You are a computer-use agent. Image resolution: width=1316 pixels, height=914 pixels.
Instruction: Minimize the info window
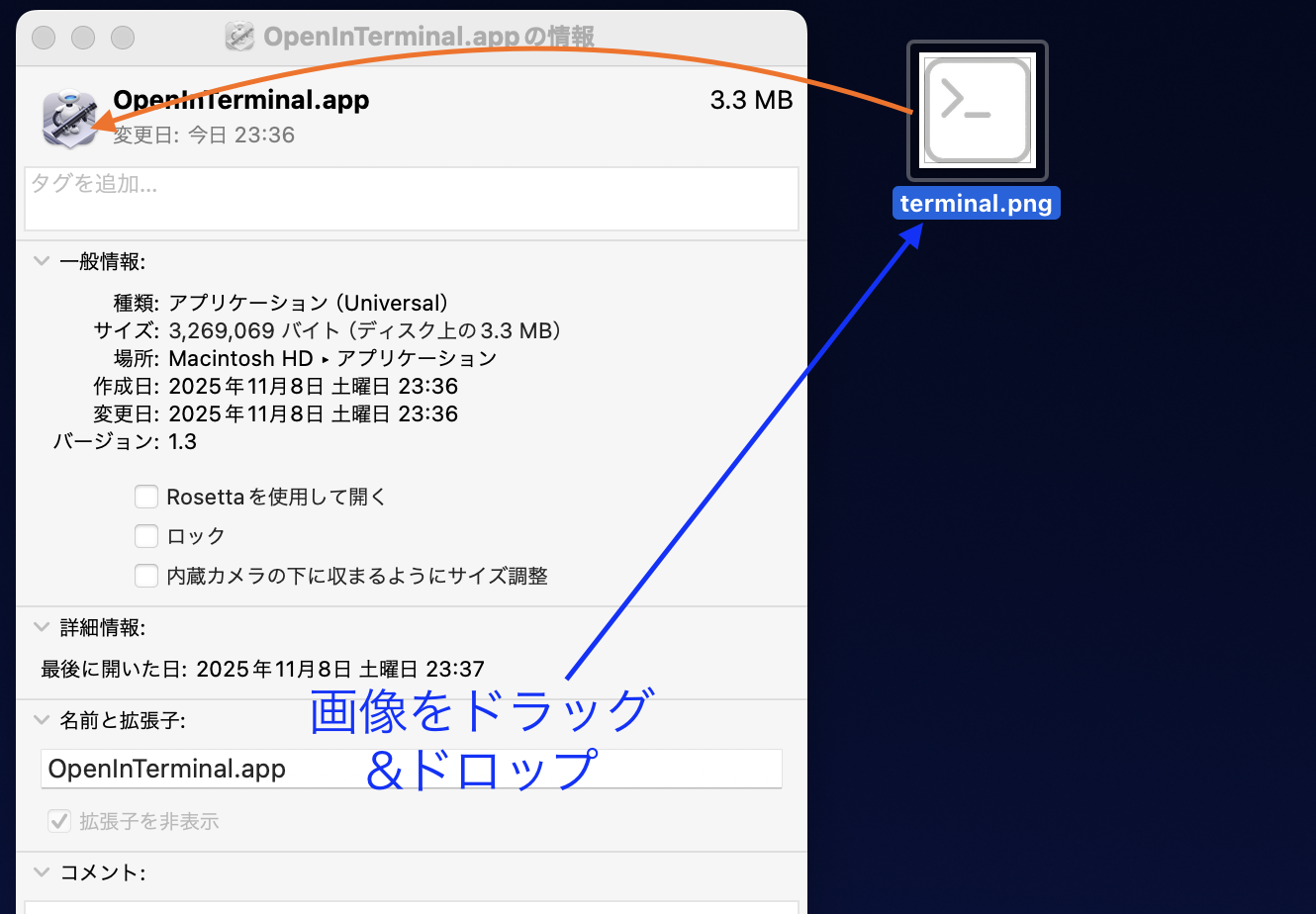click(83, 38)
